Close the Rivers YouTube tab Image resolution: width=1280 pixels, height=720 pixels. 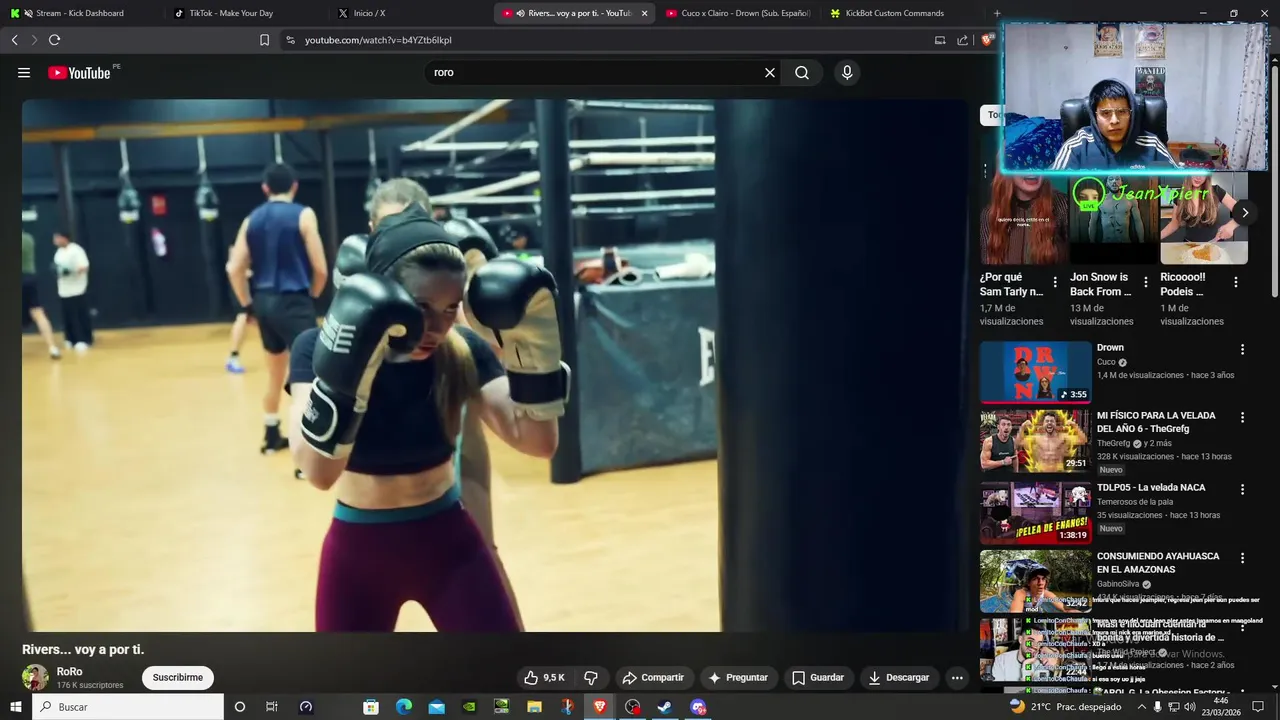644,13
